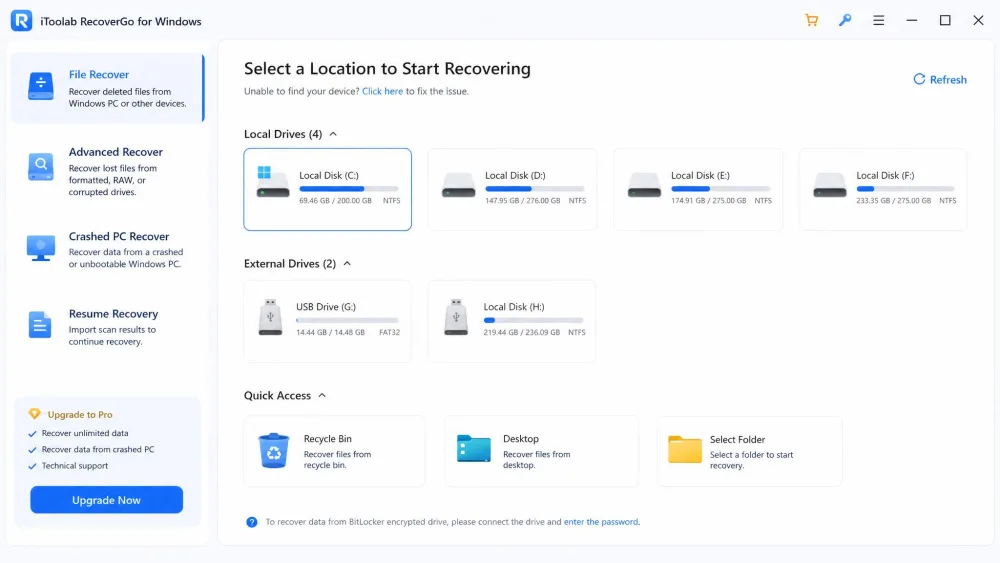1000x563 pixels.
Task: Click the 'Technical support' feature text
Action: point(75,465)
